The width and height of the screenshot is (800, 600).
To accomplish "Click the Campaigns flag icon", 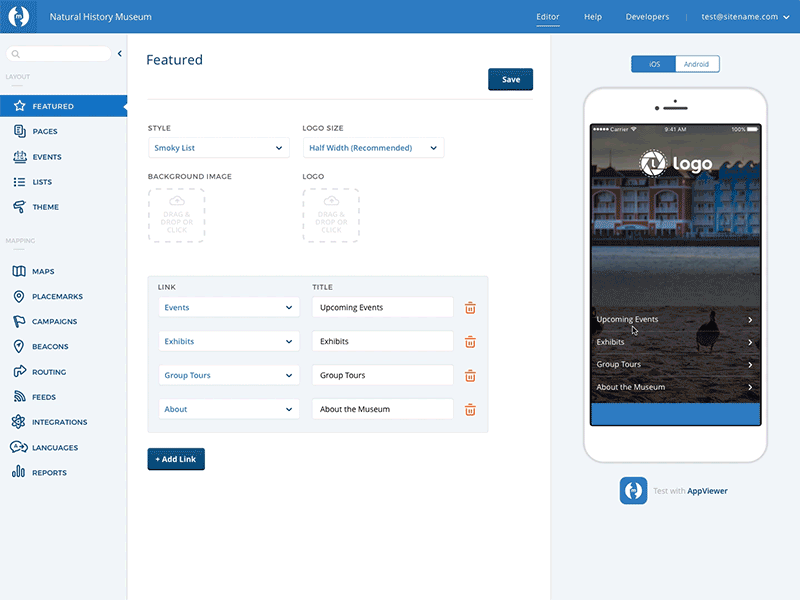I will point(19,321).
